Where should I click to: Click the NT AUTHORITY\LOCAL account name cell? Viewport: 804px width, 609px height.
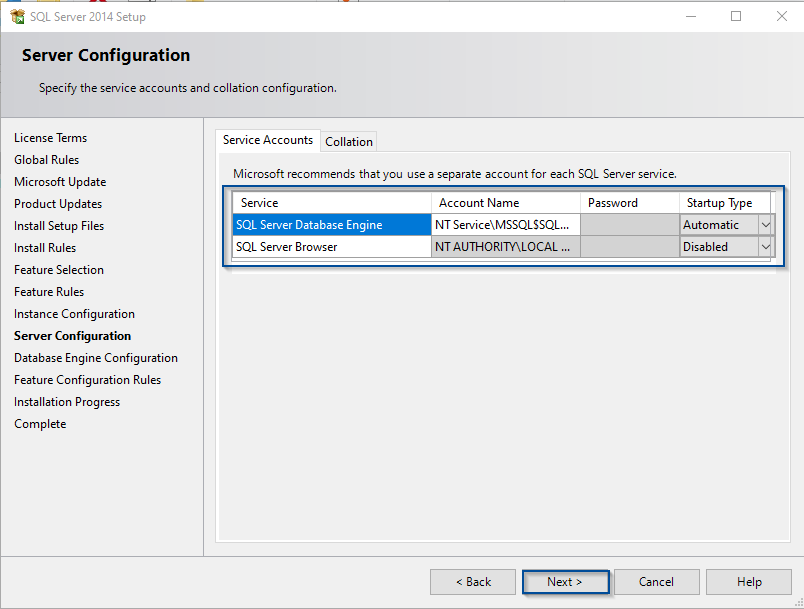click(506, 247)
